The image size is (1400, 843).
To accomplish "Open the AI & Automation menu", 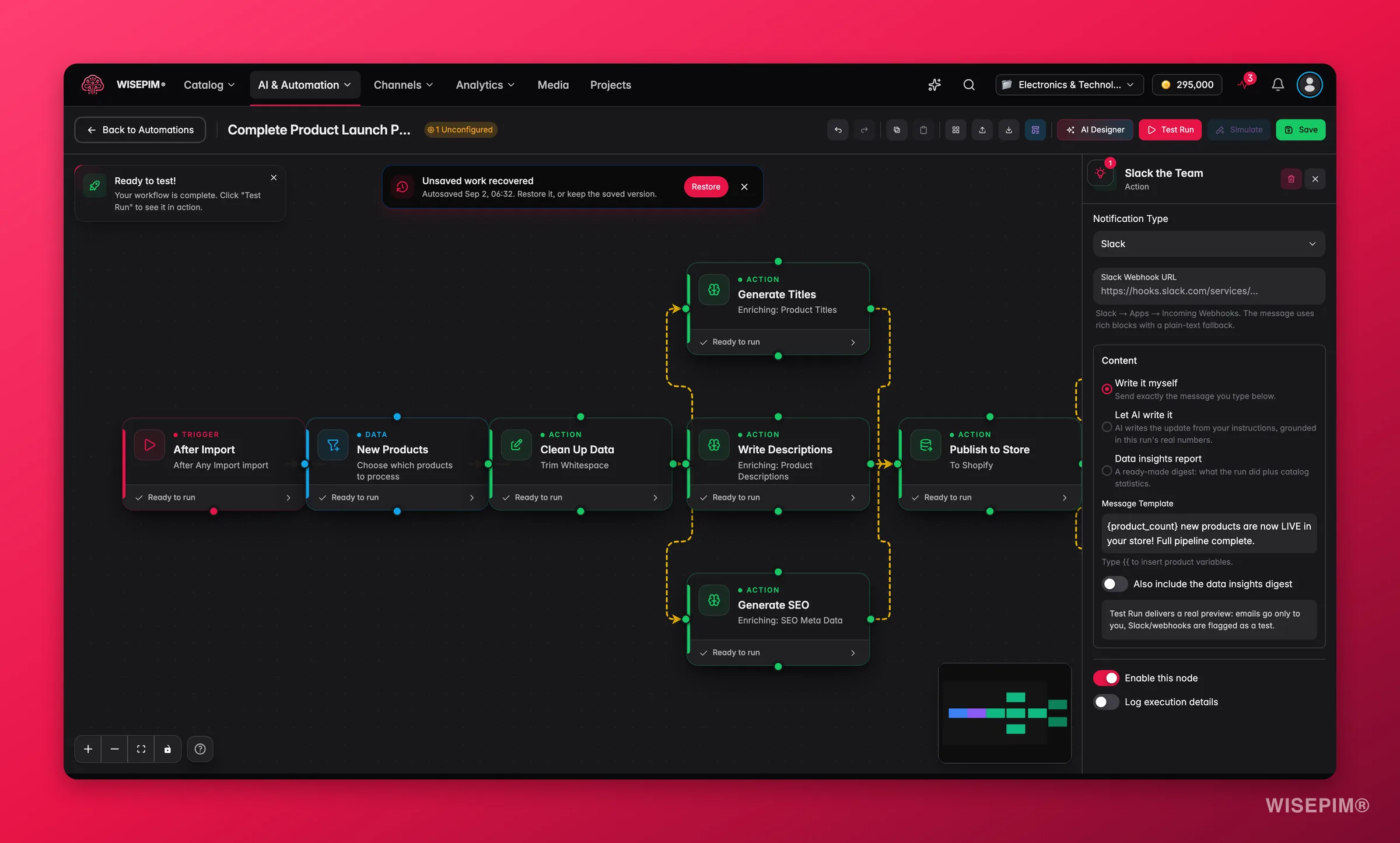I will (x=304, y=85).
